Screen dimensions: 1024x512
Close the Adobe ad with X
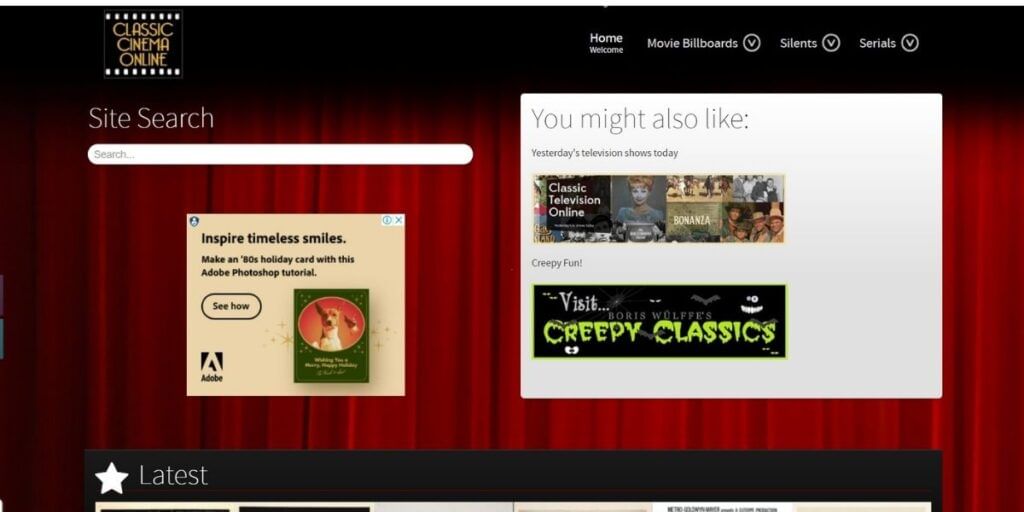[x=399, y=220]
